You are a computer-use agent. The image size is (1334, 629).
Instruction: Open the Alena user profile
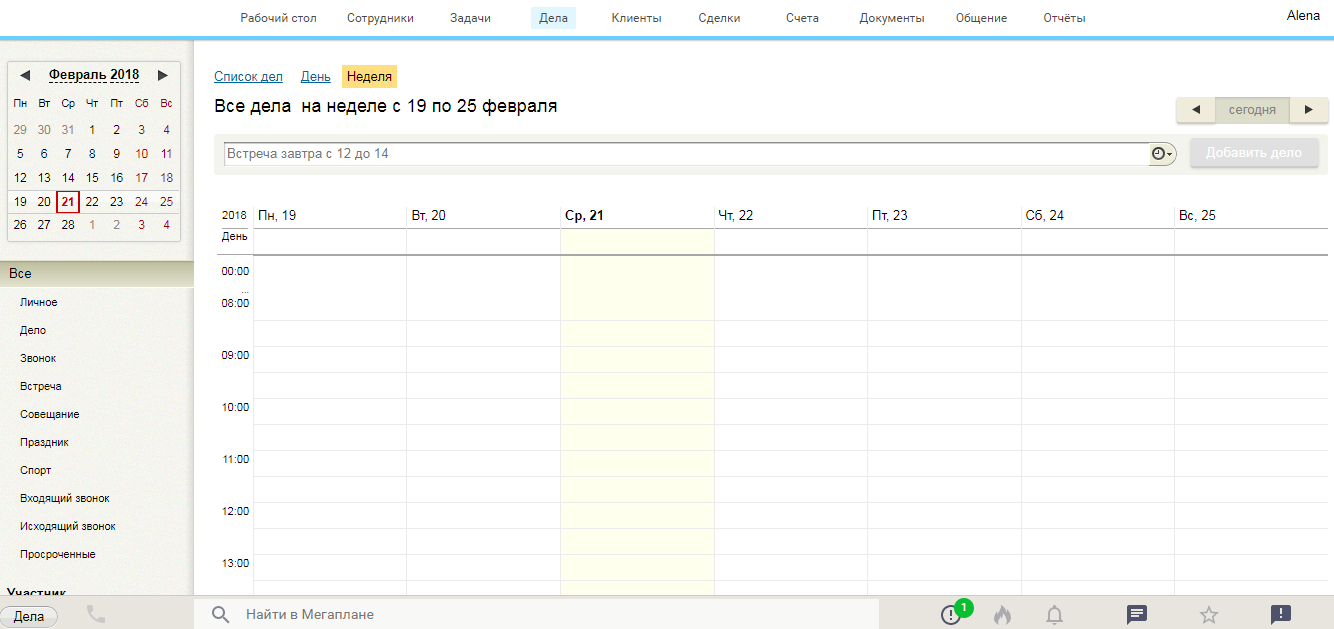[x=1303, y=16]
